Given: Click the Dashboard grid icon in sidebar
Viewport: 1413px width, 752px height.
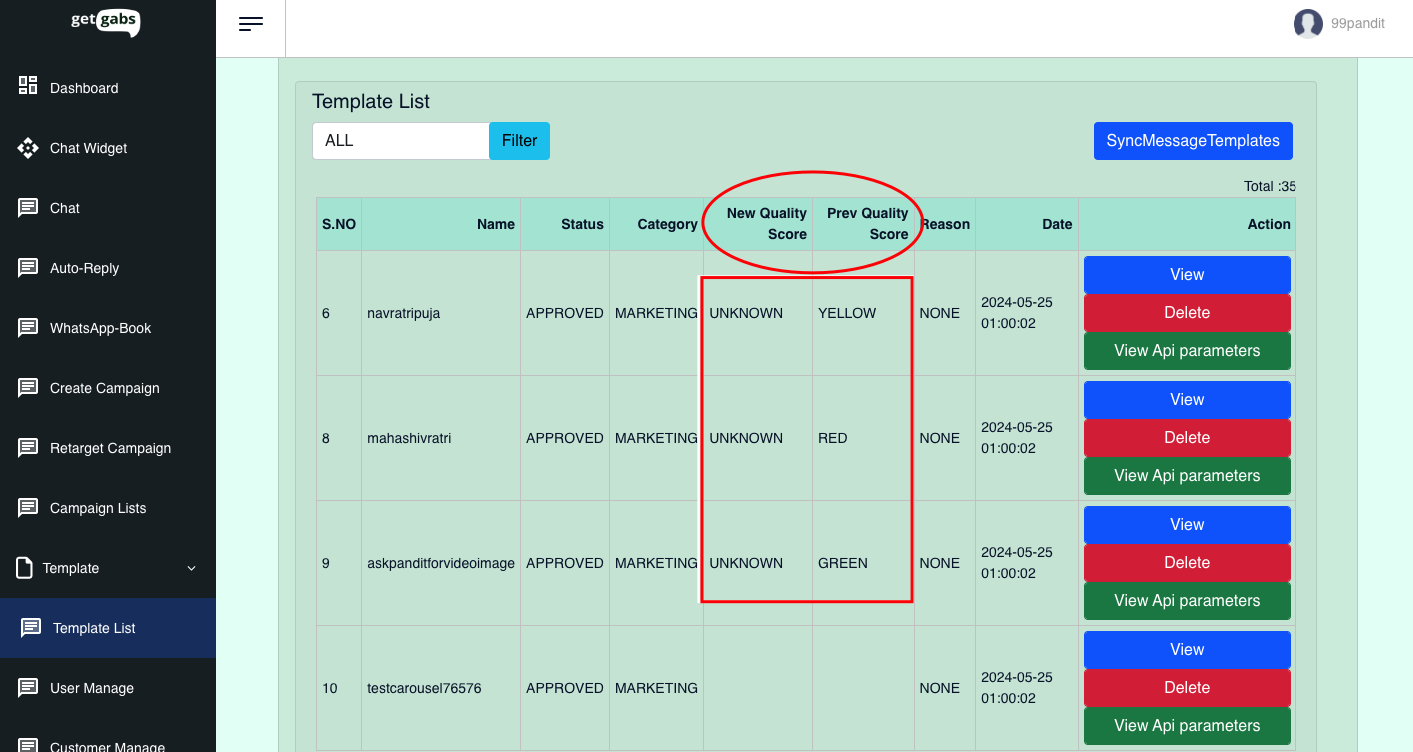Looking at the screenshot, I should coord(28,86).
